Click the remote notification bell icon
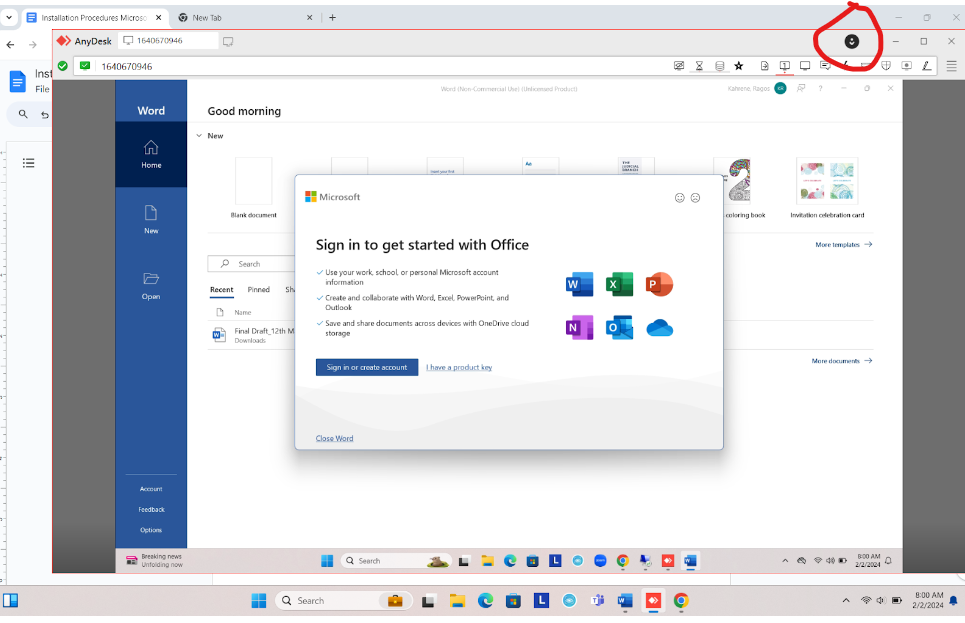The height and width of the screenshot is (623, 965). [x=888, y=561]
